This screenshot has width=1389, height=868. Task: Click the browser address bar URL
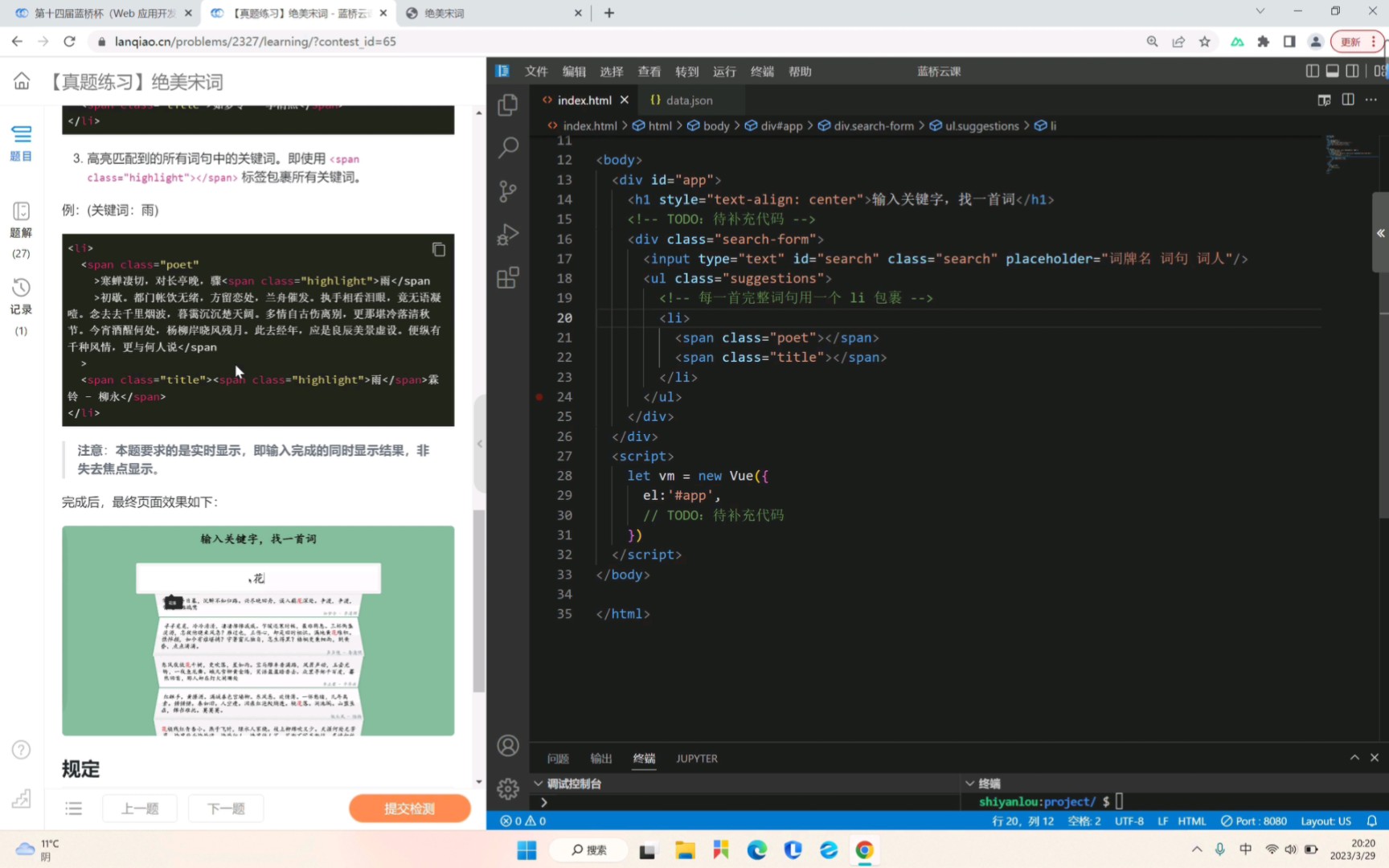pyautogui.click(x=255, y=41)
